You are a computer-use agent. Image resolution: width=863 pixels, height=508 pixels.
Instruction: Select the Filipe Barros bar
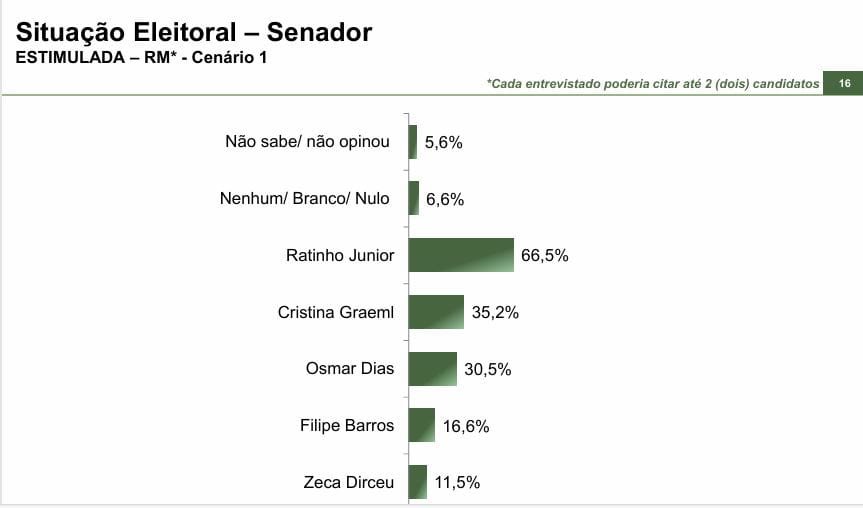point(422,425)
